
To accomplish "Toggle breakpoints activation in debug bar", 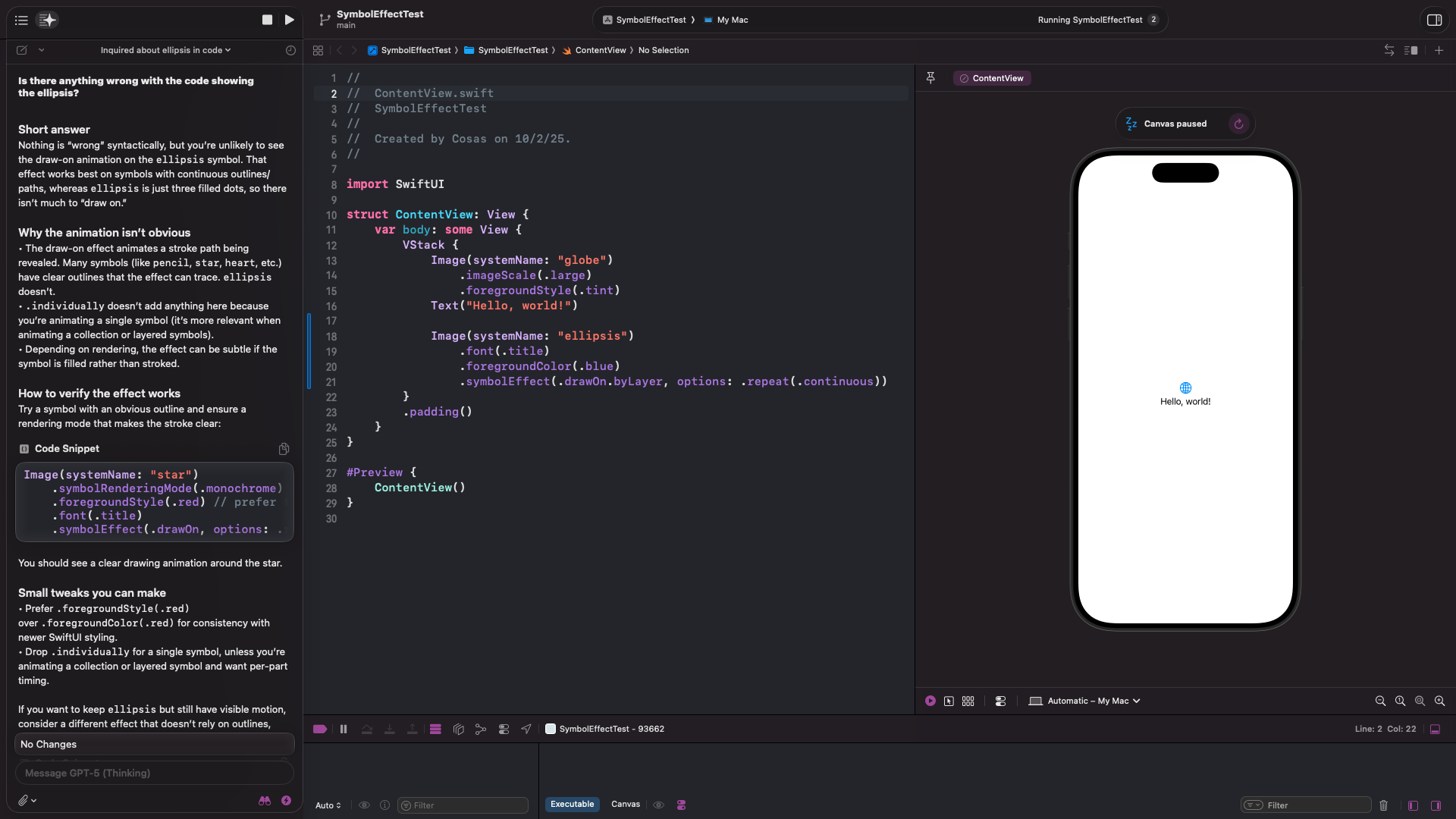I will pos(320,729).
